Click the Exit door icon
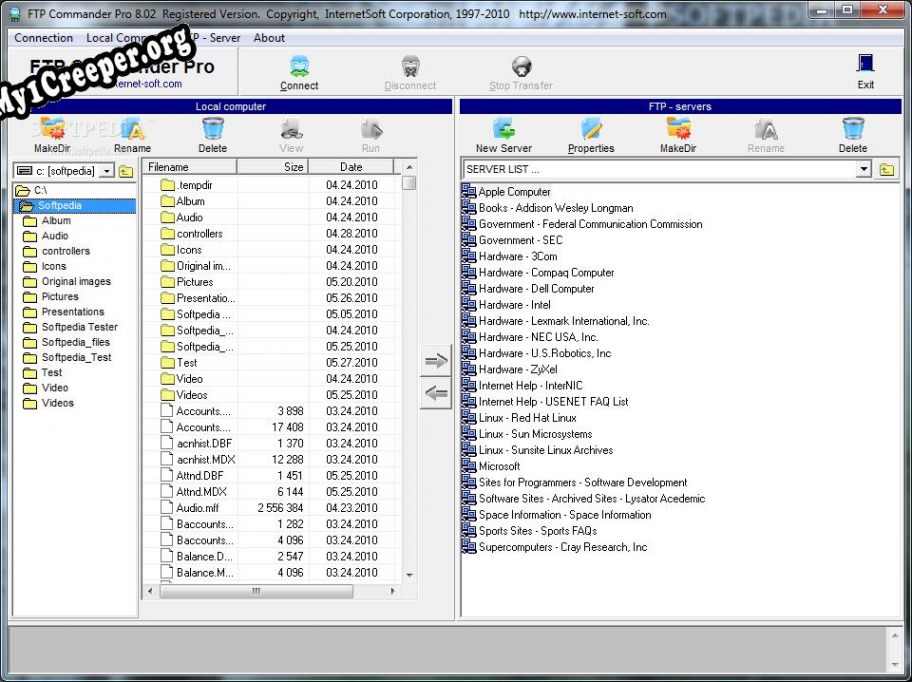Viewport: 912px width, 682px height. [x=865, y=66]
